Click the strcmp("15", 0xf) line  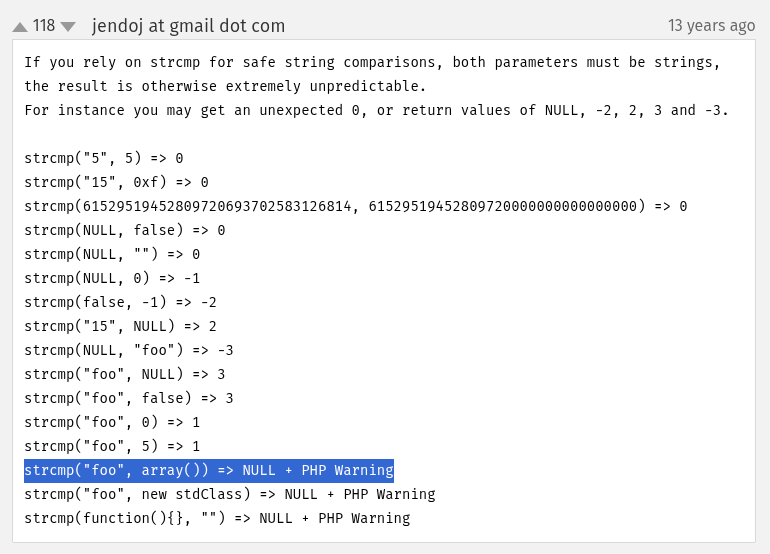[116, 182]
